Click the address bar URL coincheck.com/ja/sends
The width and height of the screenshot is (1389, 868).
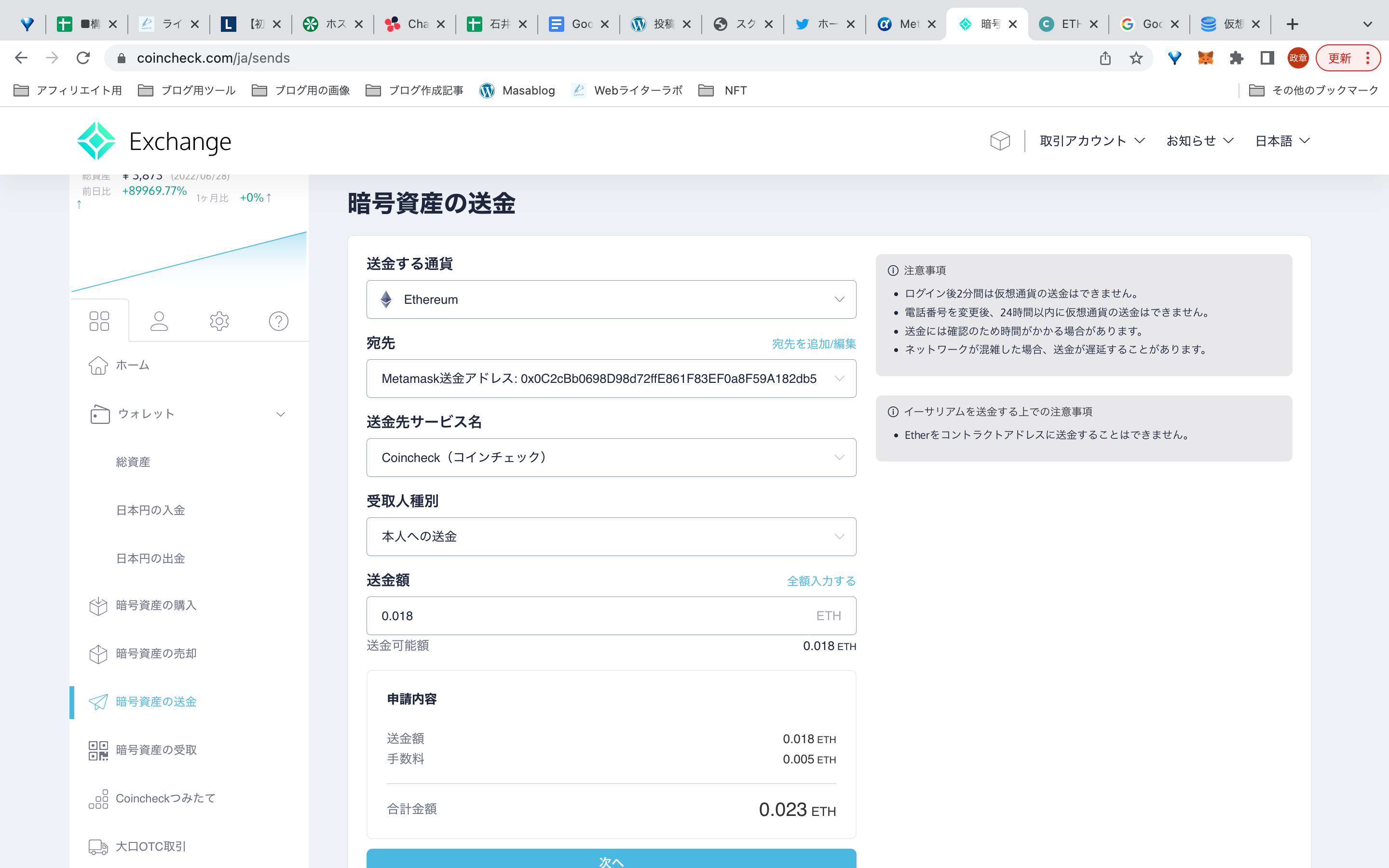point(214,58)
